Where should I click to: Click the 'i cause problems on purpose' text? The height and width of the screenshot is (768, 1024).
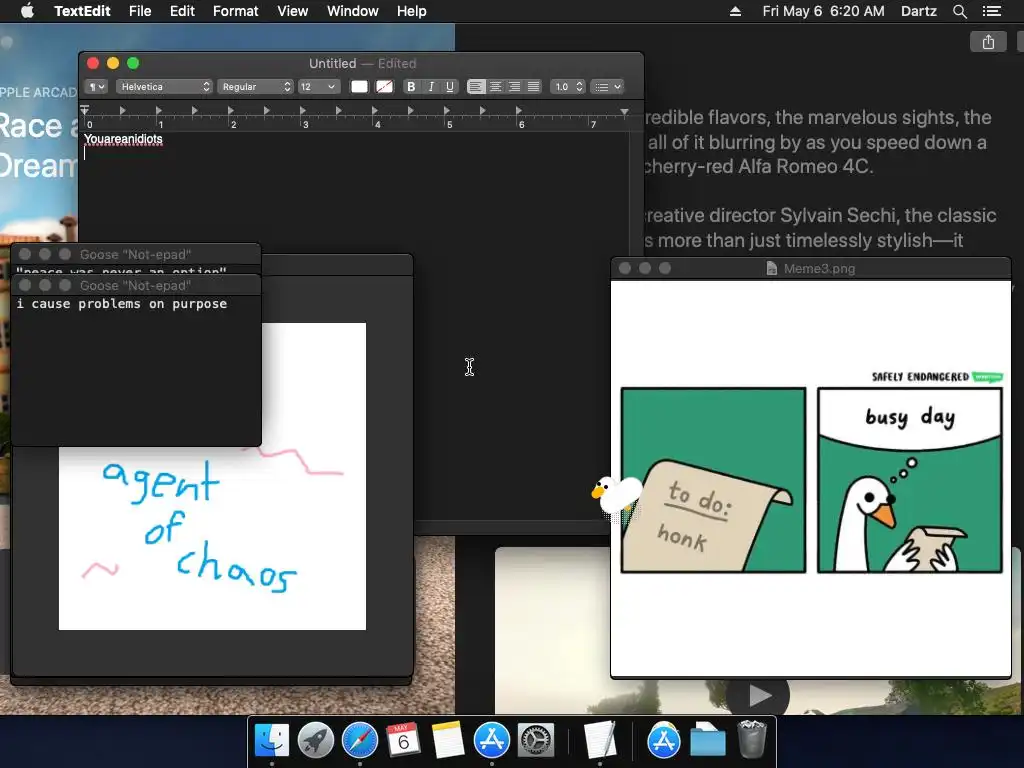pyautogui.click(x=122, y=304)
